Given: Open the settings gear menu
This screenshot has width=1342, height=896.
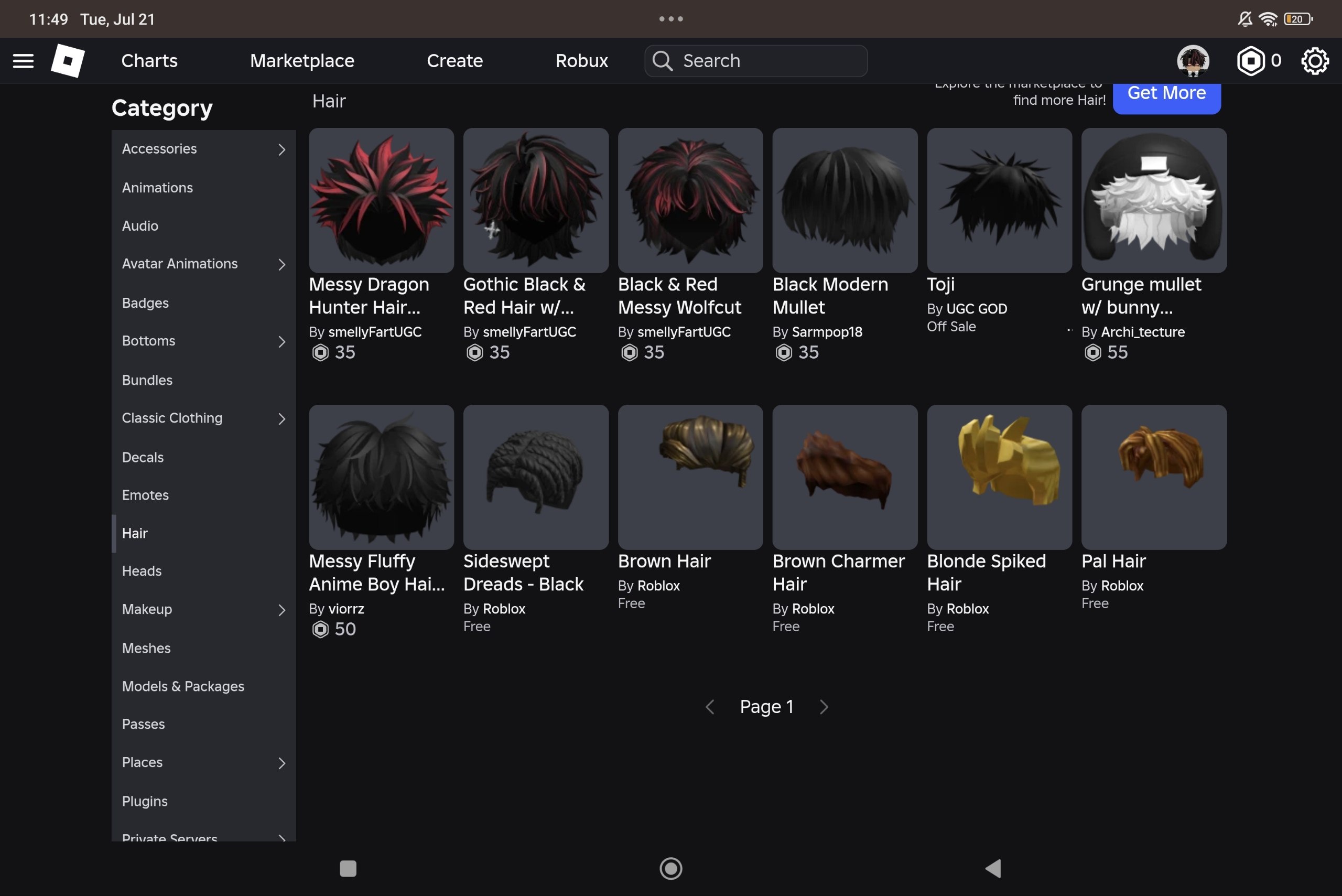Looking at the screenshot, I should tap(1315, 61).
